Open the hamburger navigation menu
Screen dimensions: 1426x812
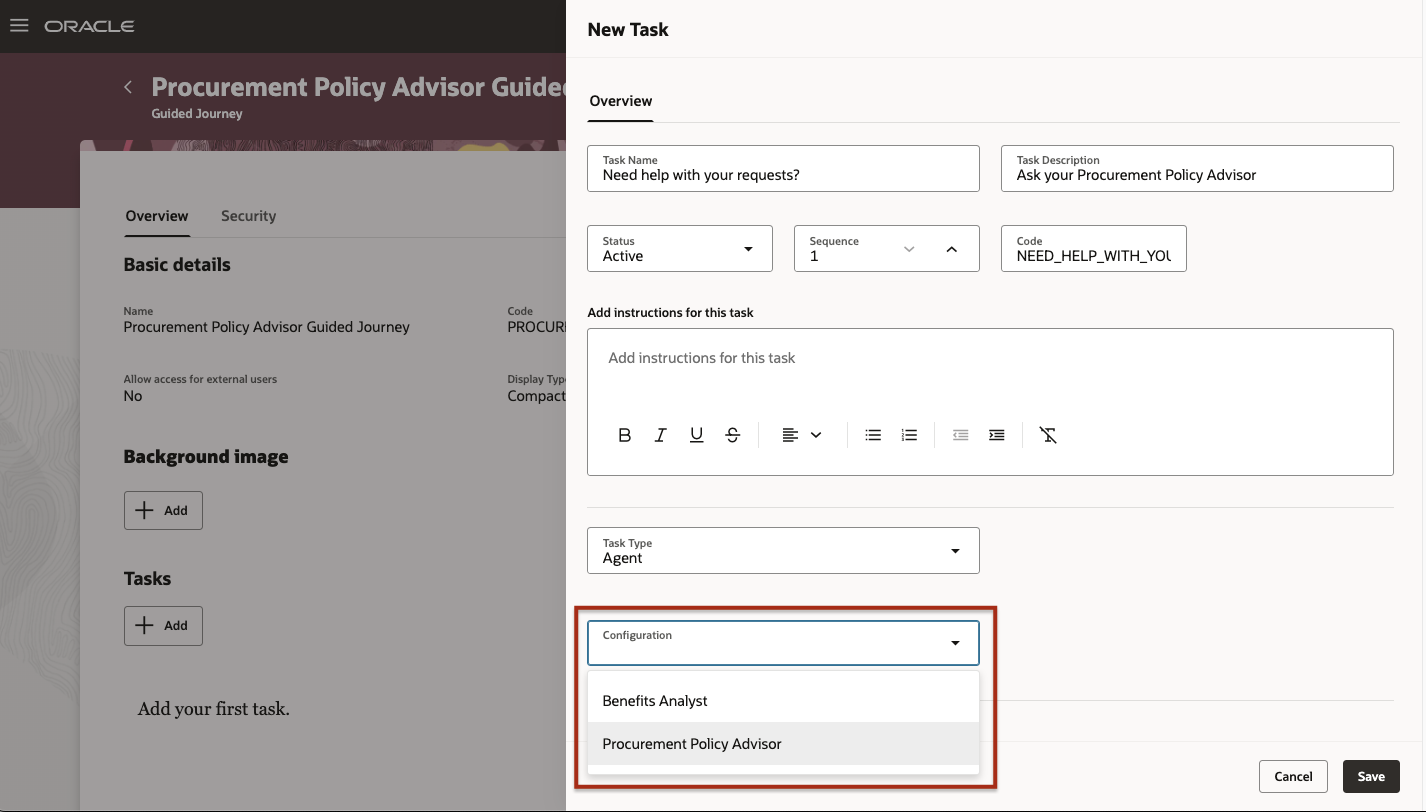pos(19,26)
